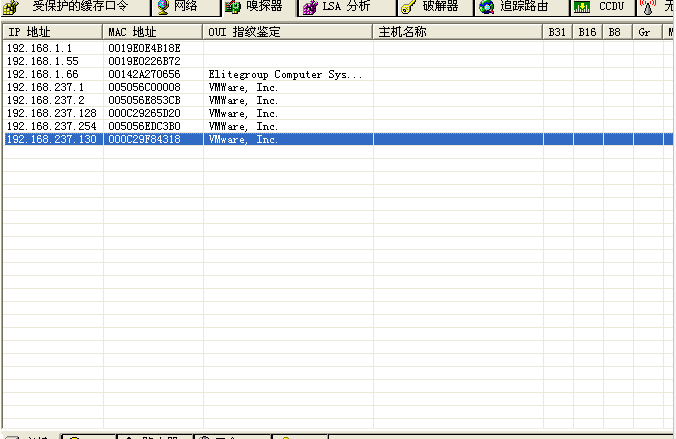676x439 pixels.
Task: Click MAC address 000C29F84318
Action: [144, 139]
